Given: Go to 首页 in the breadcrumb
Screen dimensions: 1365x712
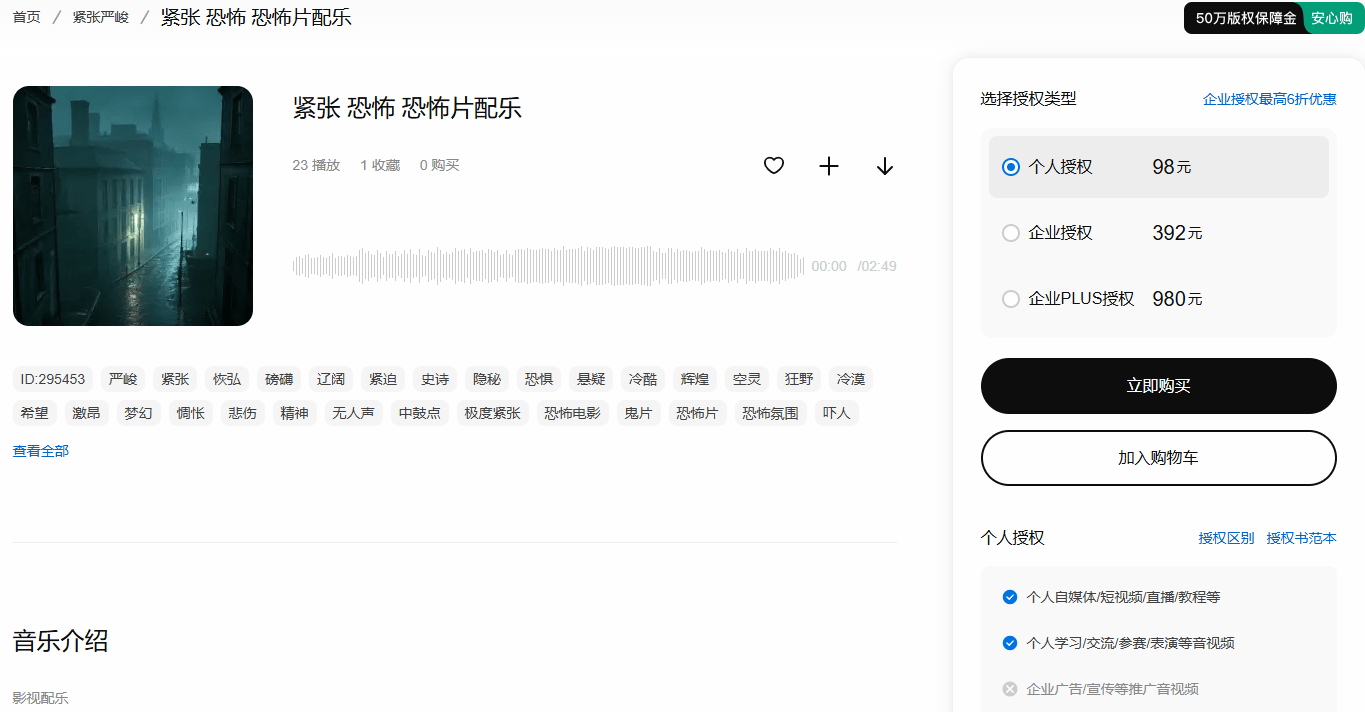Looking at the screenshot, I should tap(27, 17).
